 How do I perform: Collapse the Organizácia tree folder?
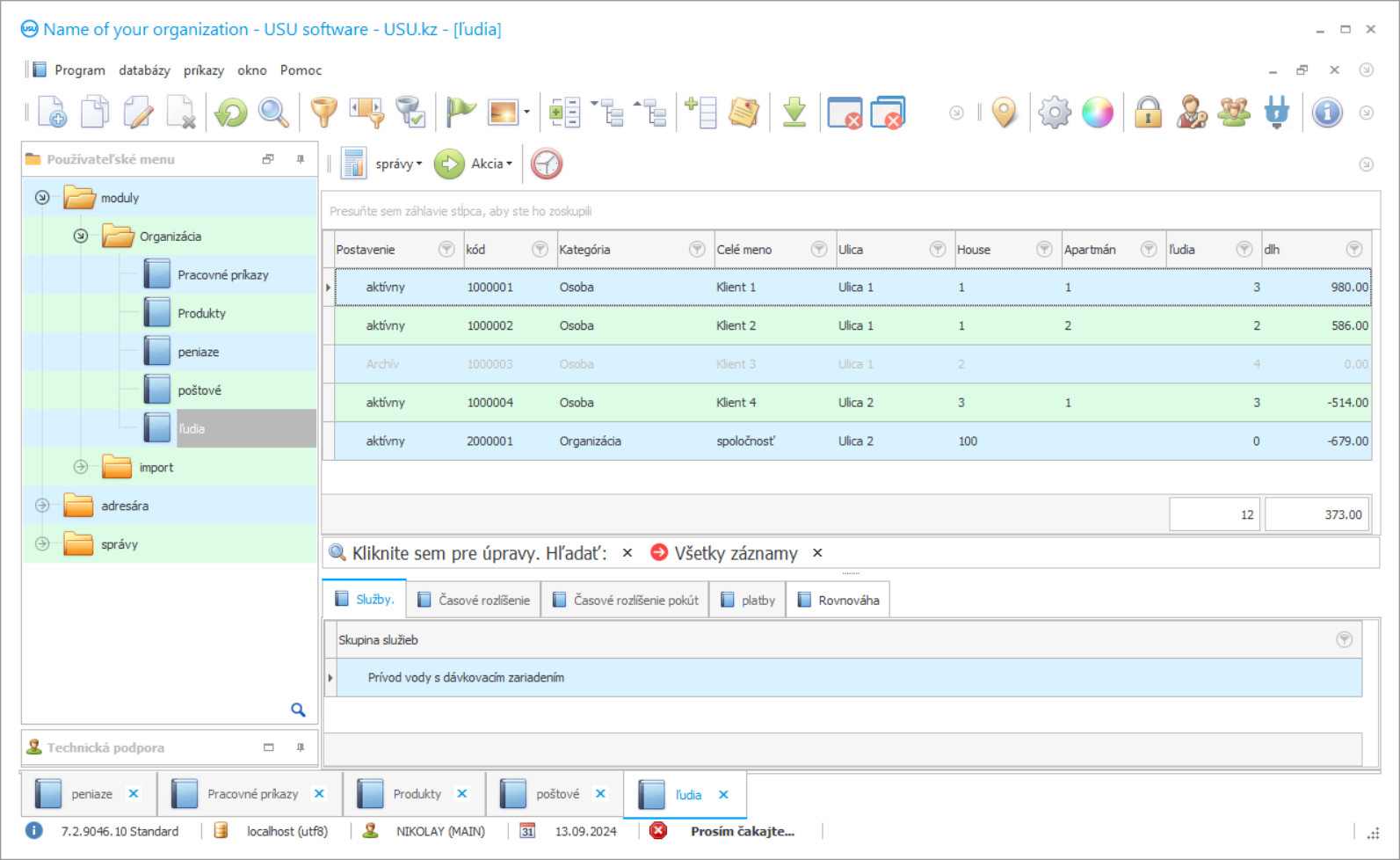[x=81, y=237]
